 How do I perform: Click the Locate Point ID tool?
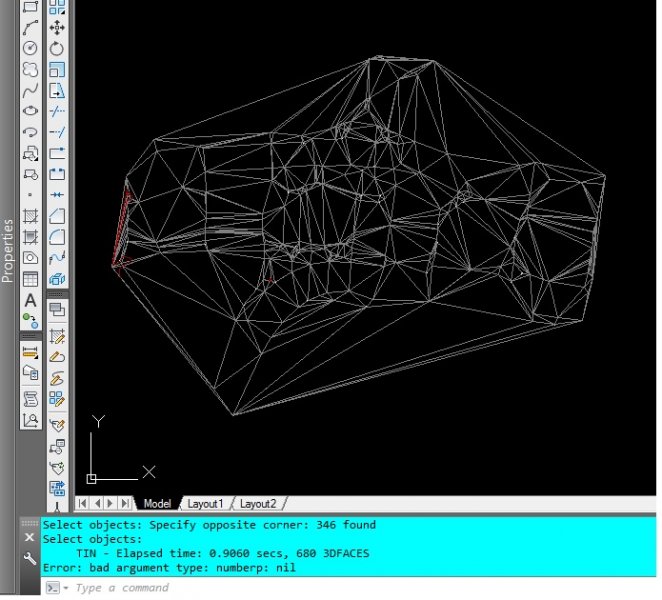point(30,420)
